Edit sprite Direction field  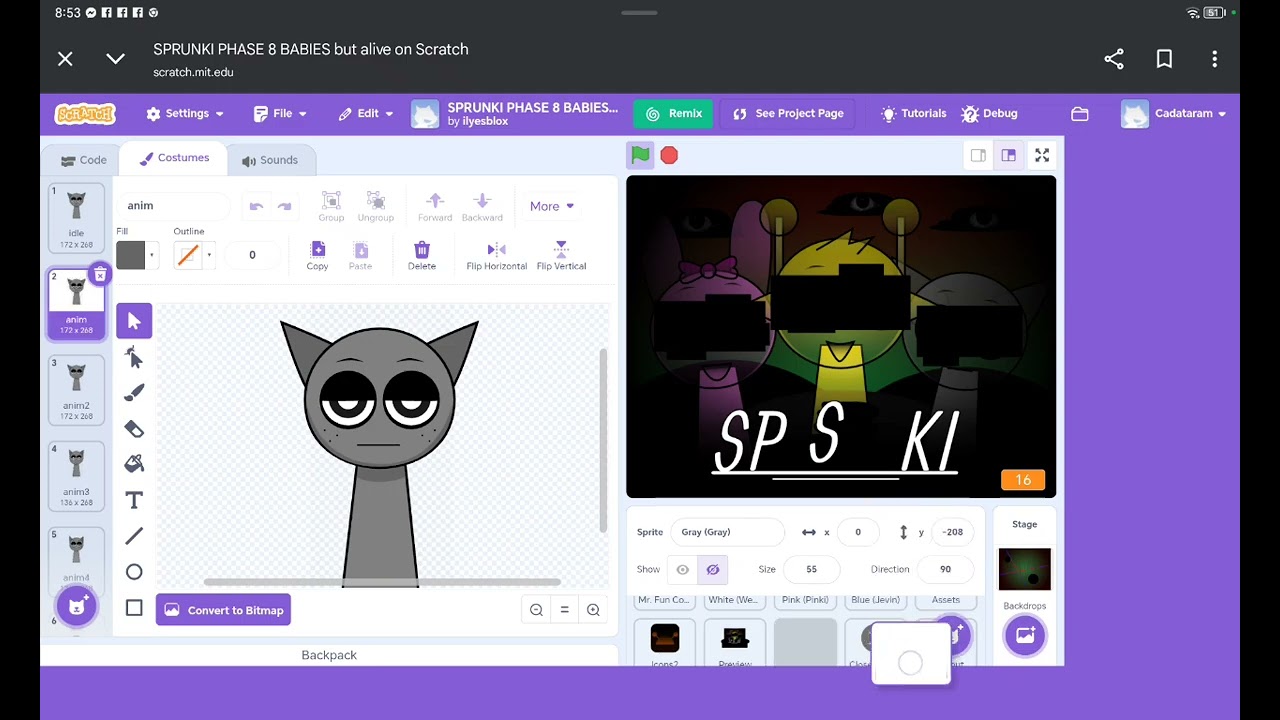[945, 570]
